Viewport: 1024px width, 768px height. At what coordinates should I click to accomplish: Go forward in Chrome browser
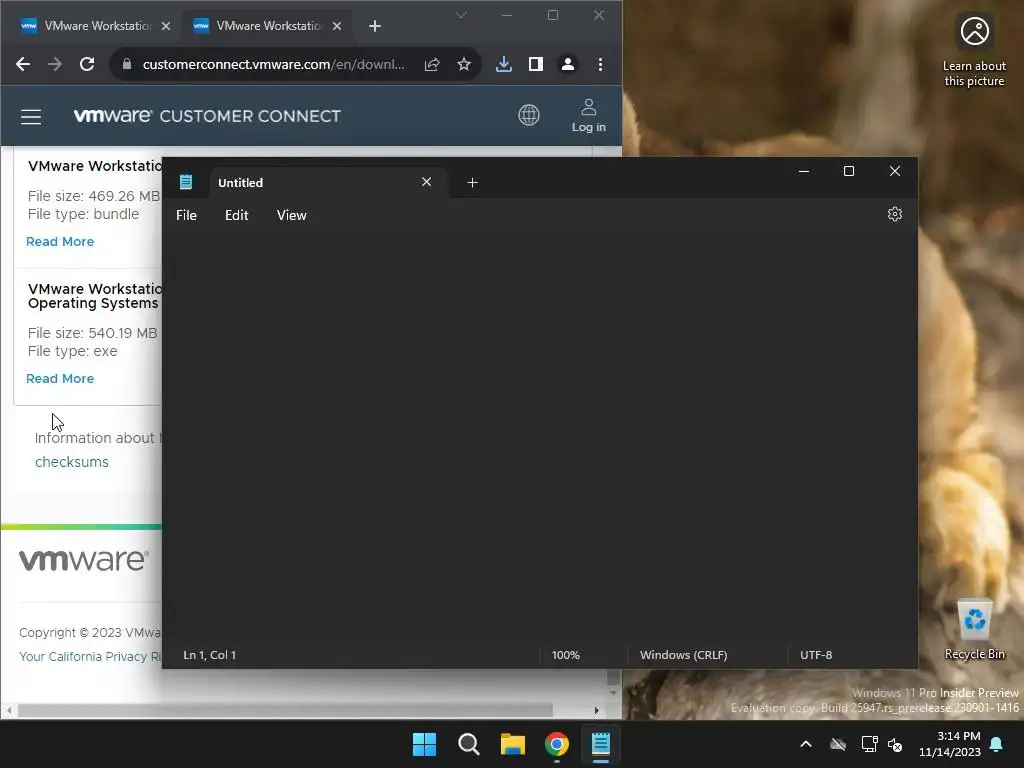point(55,64)
